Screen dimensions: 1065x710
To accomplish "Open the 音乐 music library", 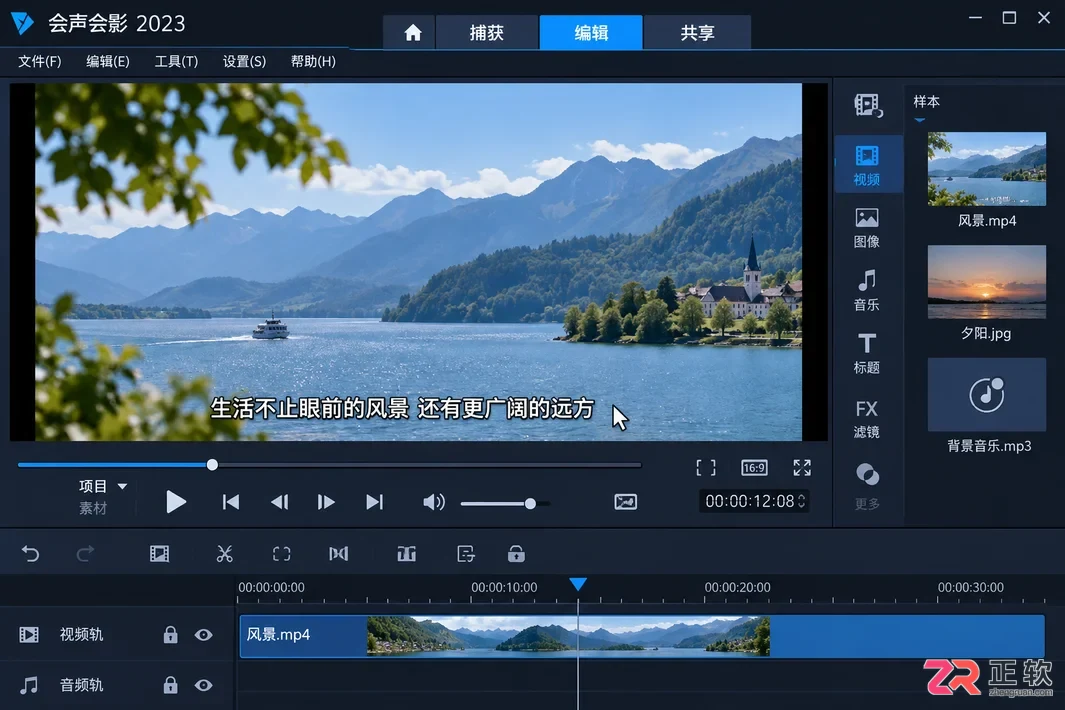I will 867,291.
